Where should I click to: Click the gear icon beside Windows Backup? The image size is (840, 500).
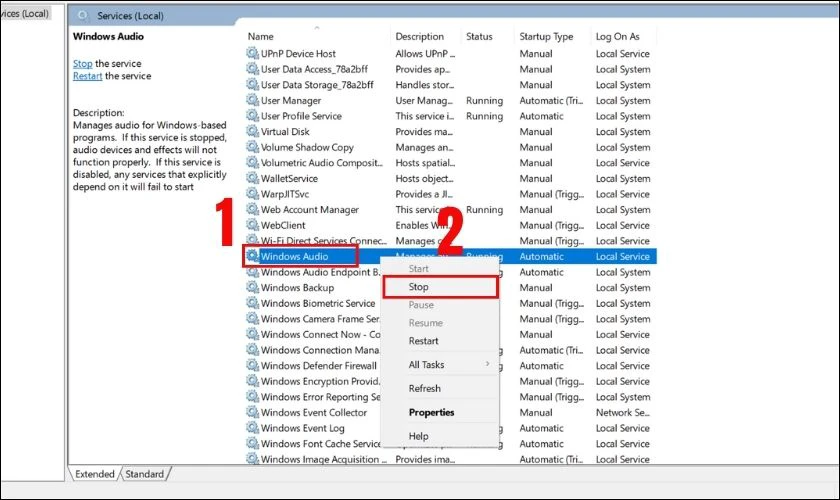252,287
